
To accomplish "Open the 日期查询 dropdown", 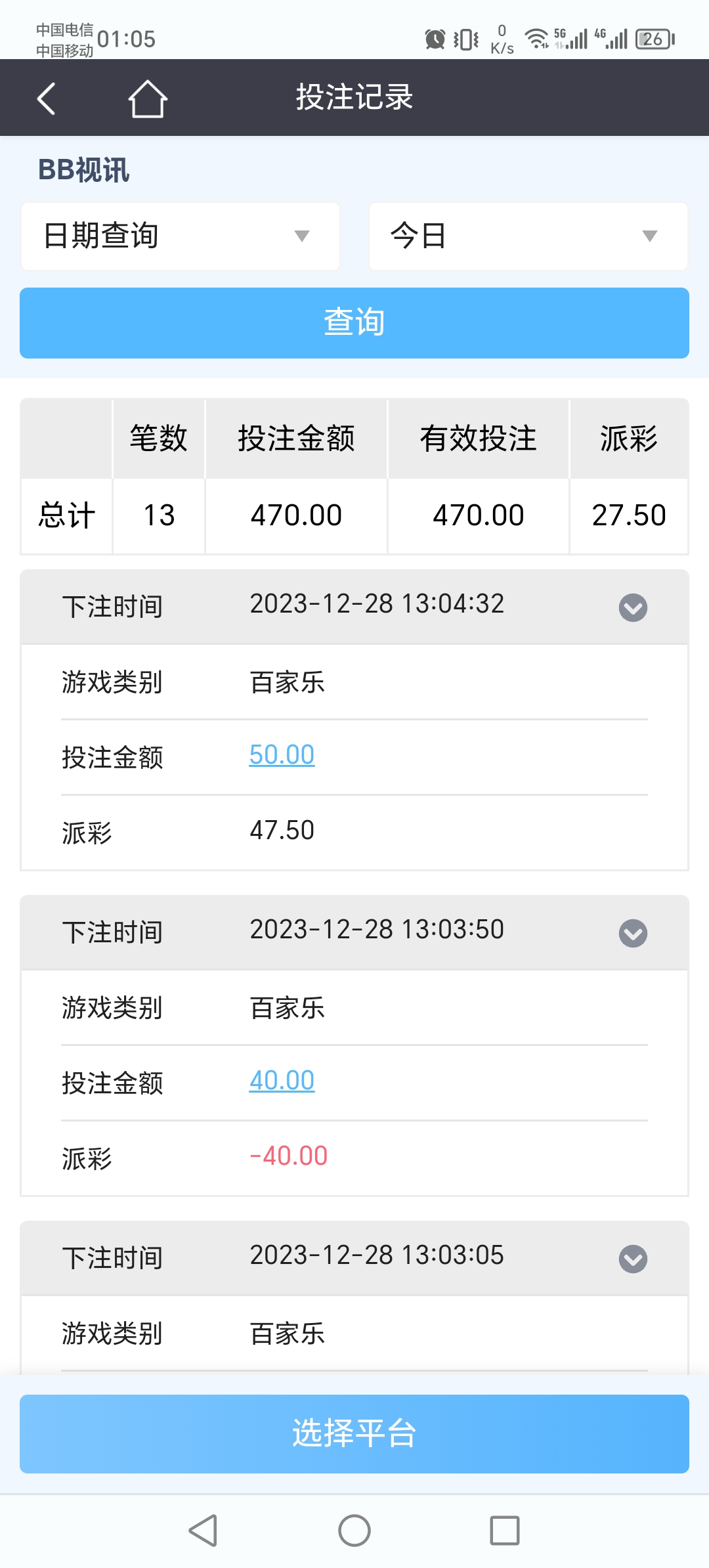I will [181, 236].
